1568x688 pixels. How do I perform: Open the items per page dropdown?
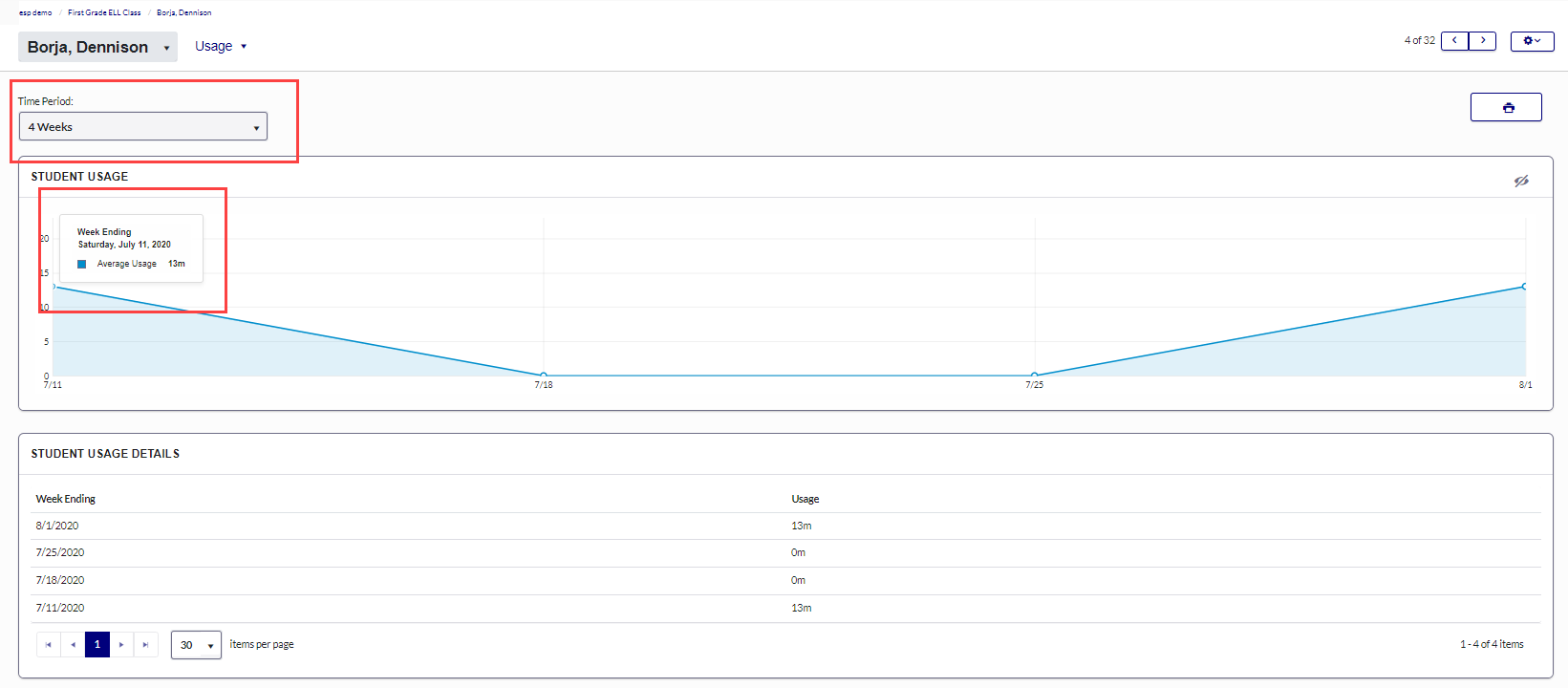point(196,645)
